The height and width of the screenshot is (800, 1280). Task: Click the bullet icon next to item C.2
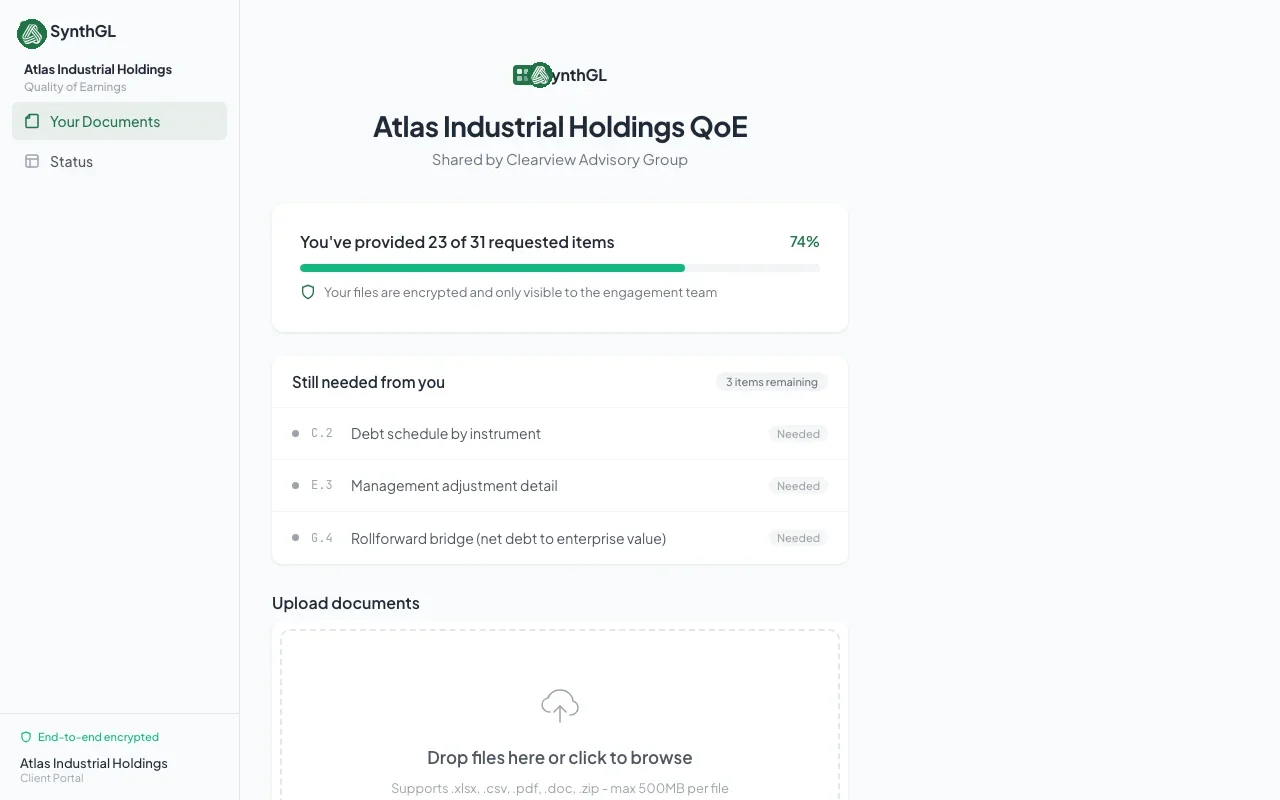(x=294, y=433)
